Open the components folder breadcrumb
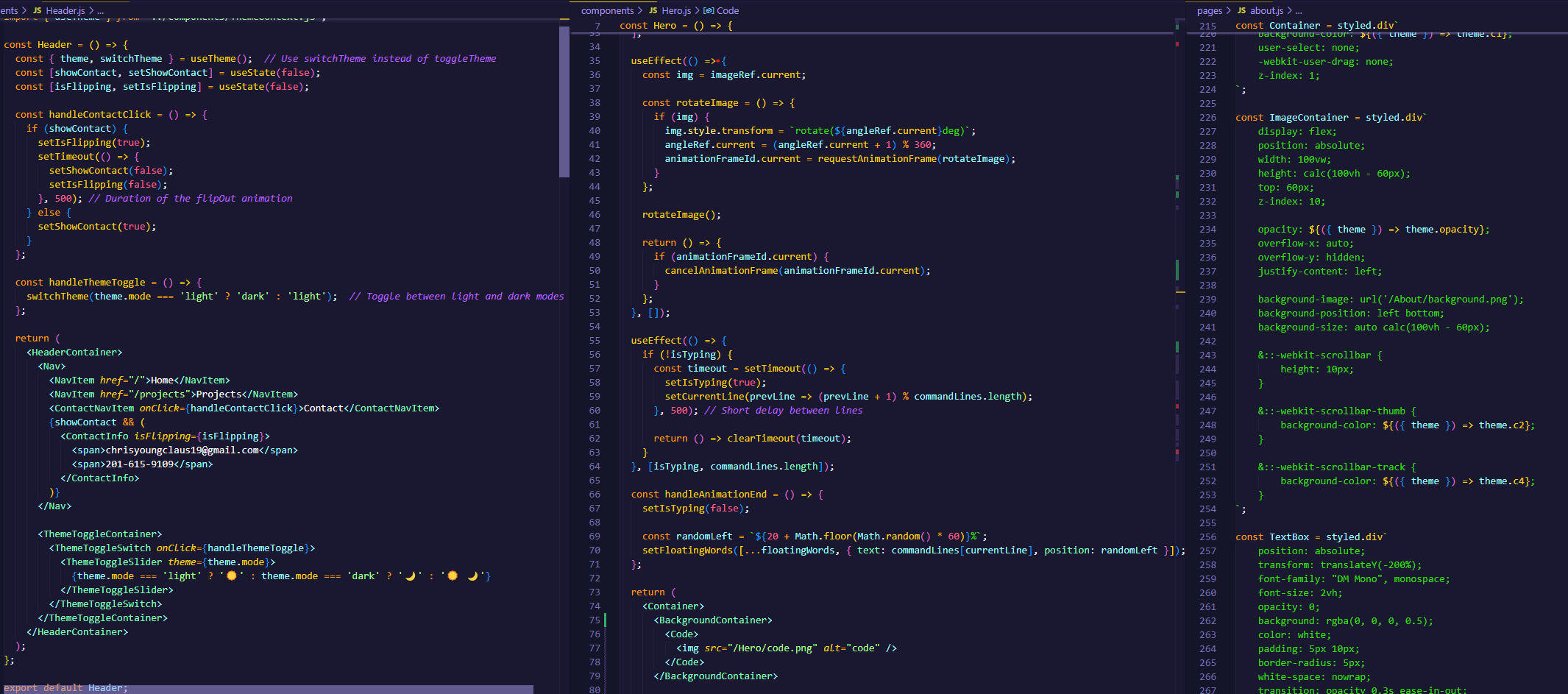 [607, 10]
